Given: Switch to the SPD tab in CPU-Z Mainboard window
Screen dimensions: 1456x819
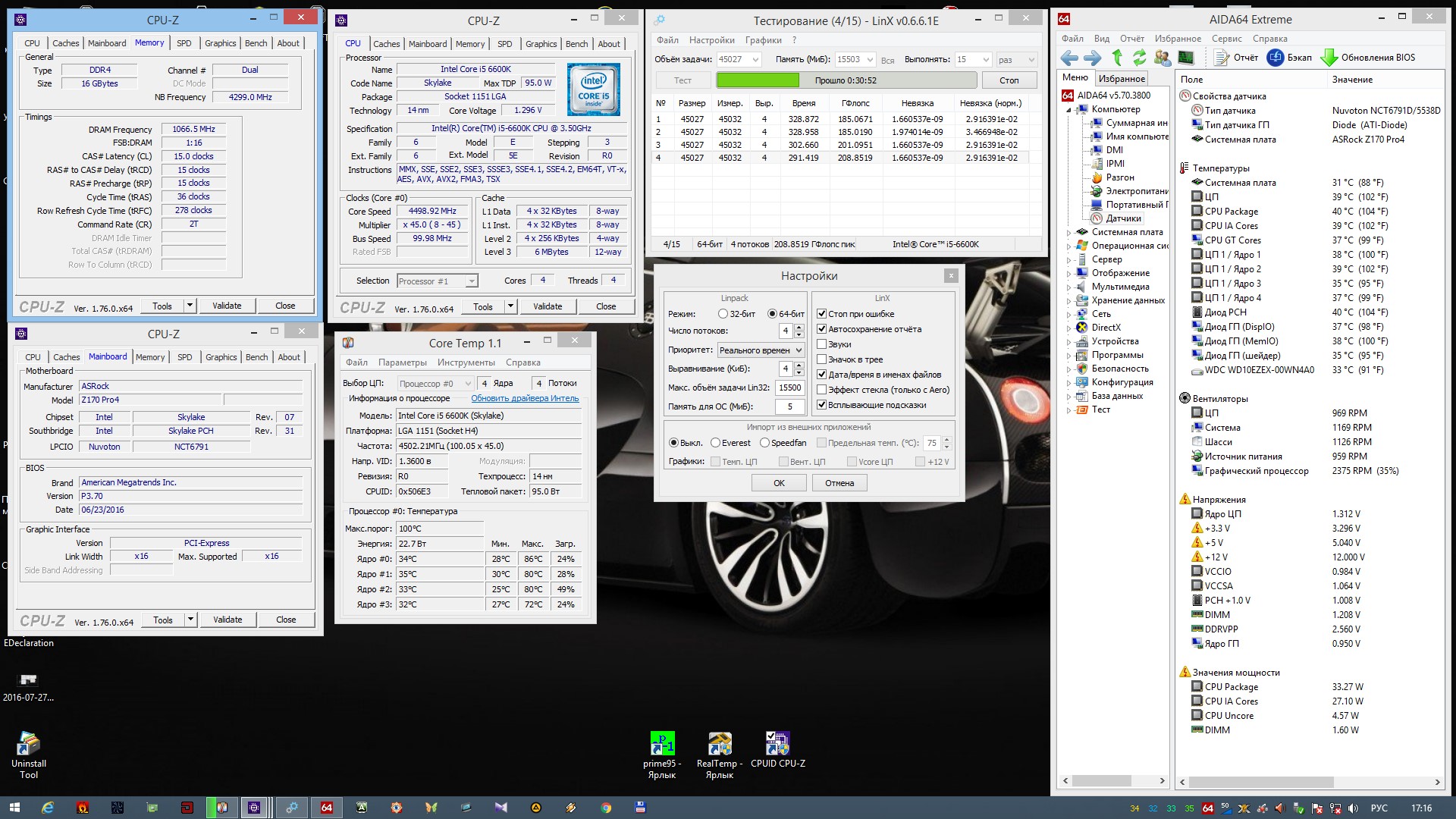Looking at the screenshot, I should (x=185, y=357).
